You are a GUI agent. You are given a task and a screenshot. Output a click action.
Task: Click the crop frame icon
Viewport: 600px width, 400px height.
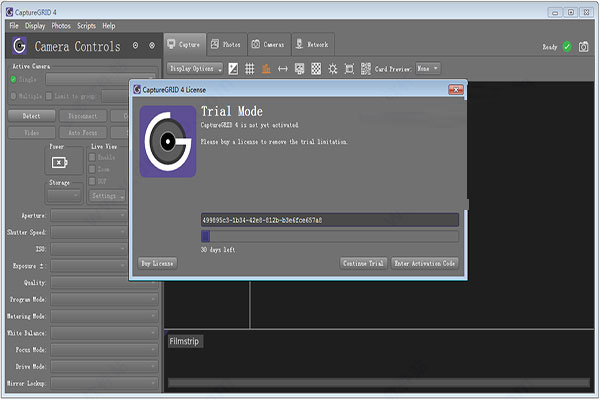pyautogui.click(x=349, y=69)
